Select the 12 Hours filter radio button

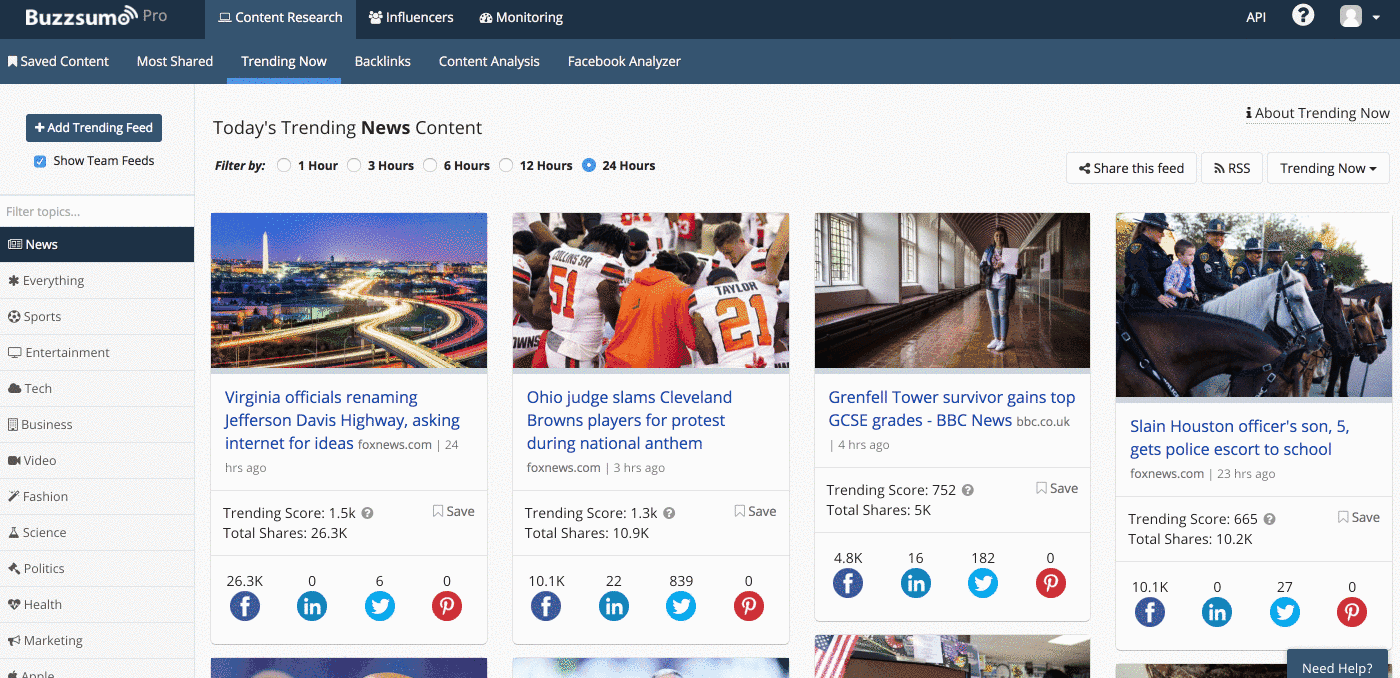[506, 165]
